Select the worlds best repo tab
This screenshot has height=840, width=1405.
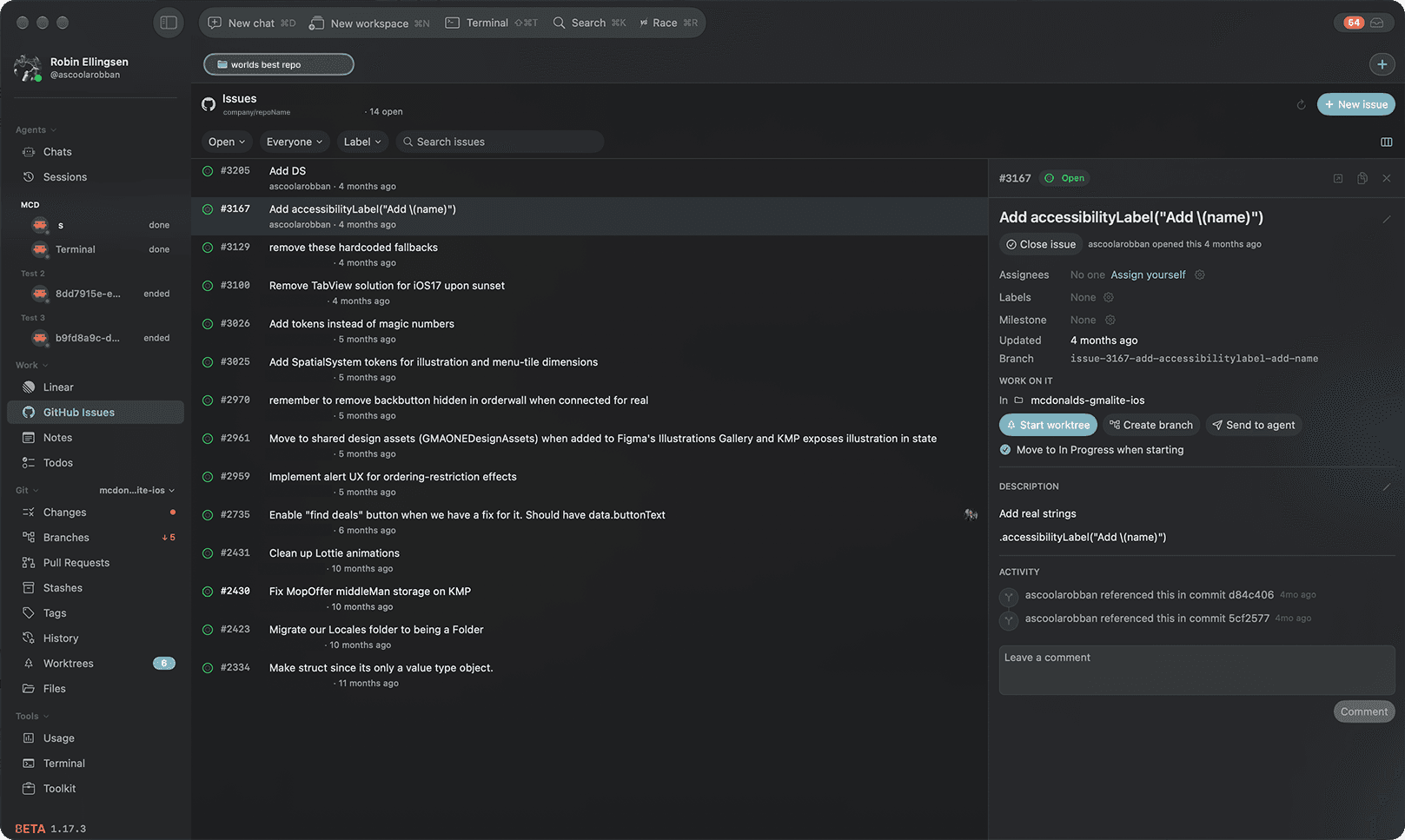[279, 64]
